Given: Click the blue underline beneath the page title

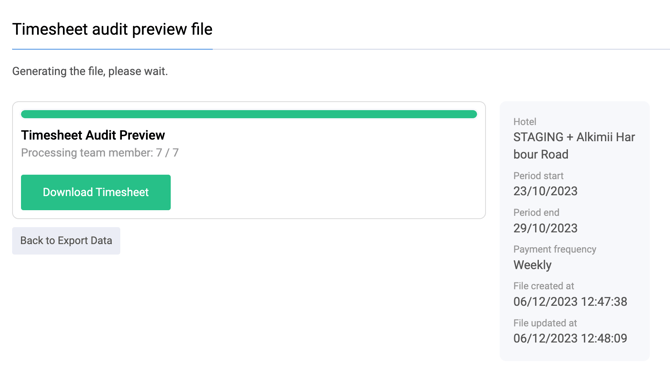Looking at the screenshot, I should click(112, 49).
